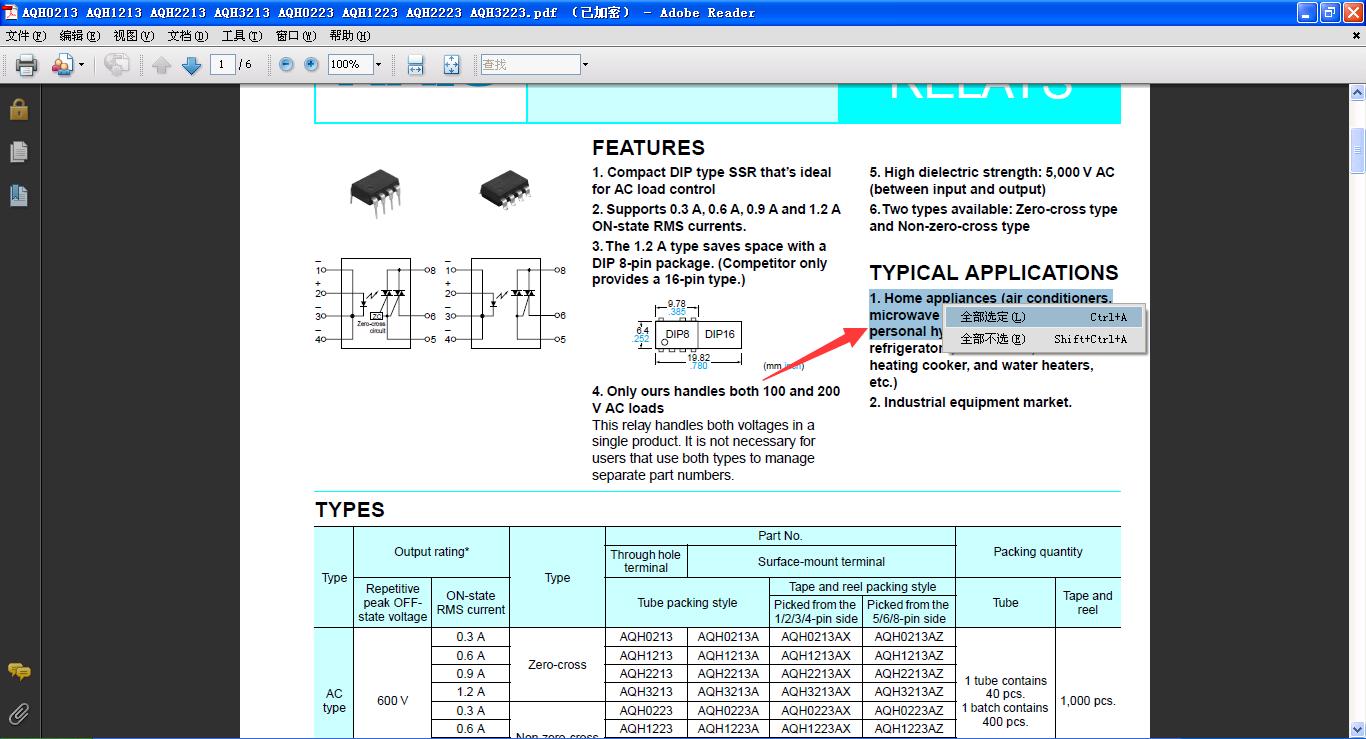Open security padlock panel in the sidebar

18,109
